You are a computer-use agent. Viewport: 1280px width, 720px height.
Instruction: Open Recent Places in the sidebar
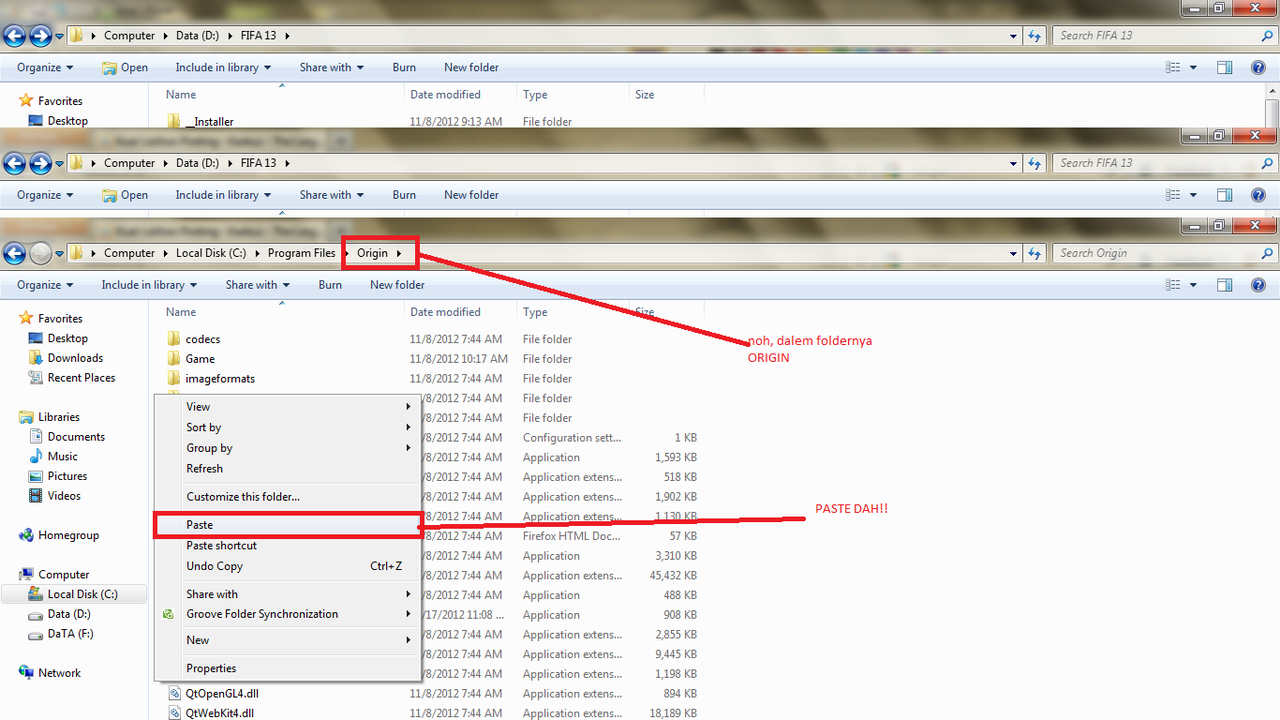click(x=81, y=378)
